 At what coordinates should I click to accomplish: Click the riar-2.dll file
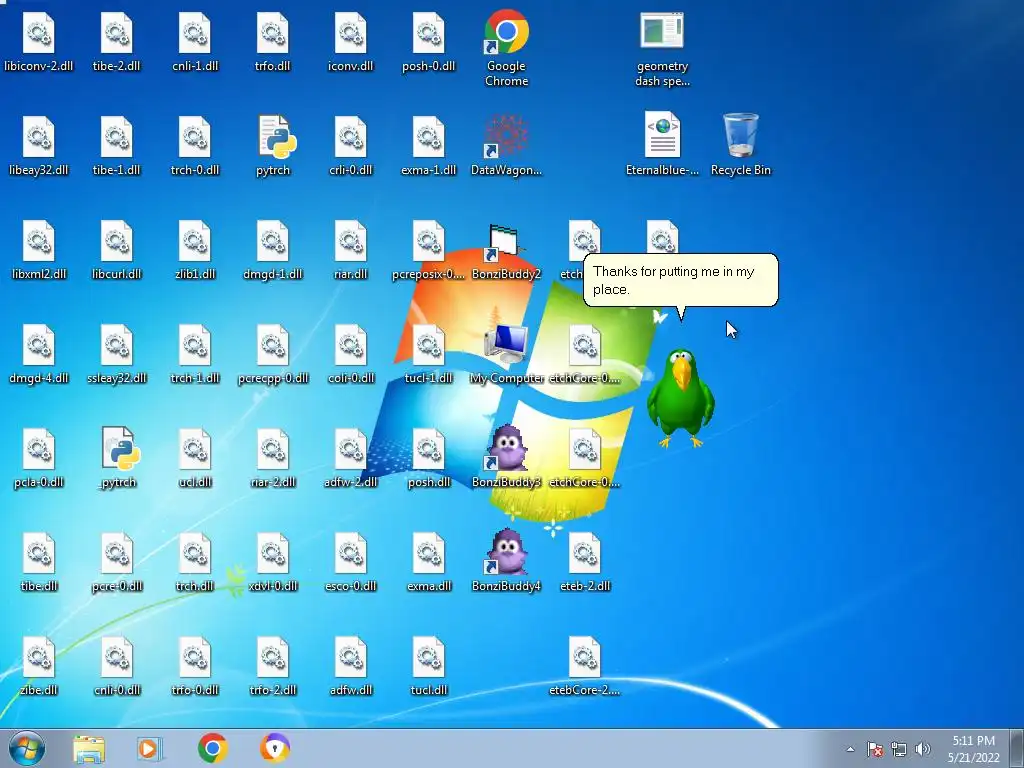click(272, 458)
